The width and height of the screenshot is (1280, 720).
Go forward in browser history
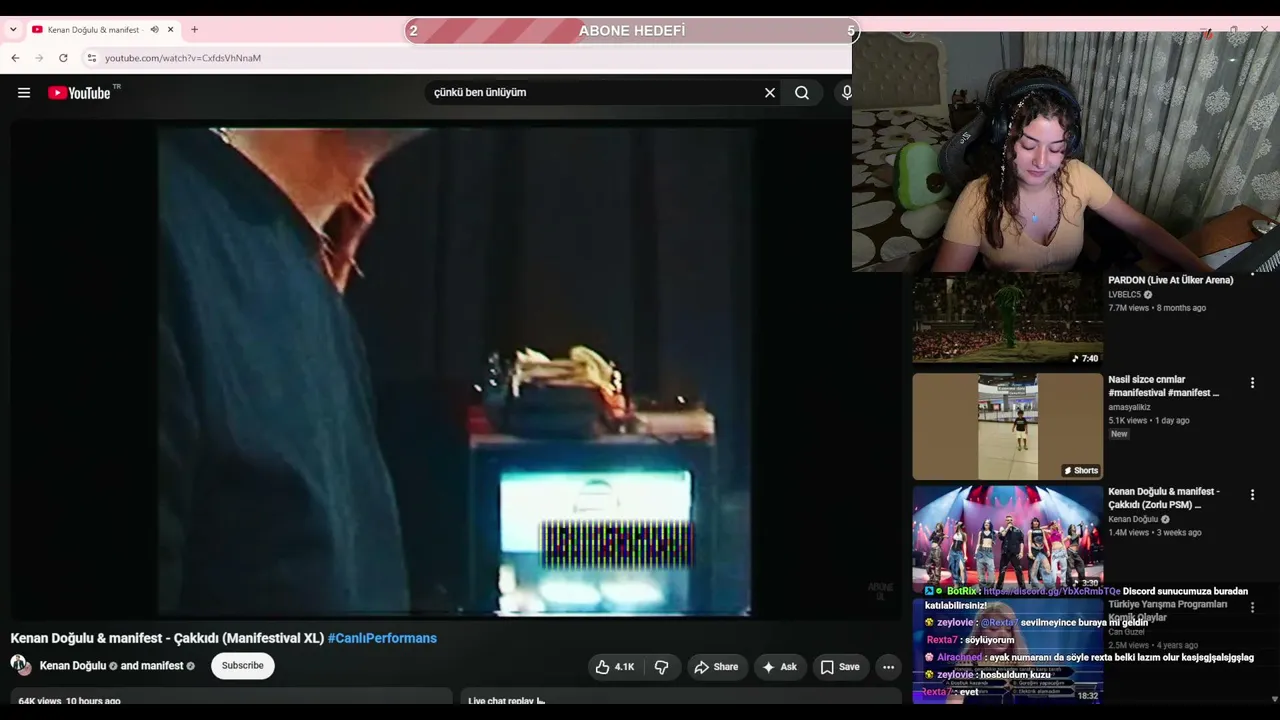39,58
